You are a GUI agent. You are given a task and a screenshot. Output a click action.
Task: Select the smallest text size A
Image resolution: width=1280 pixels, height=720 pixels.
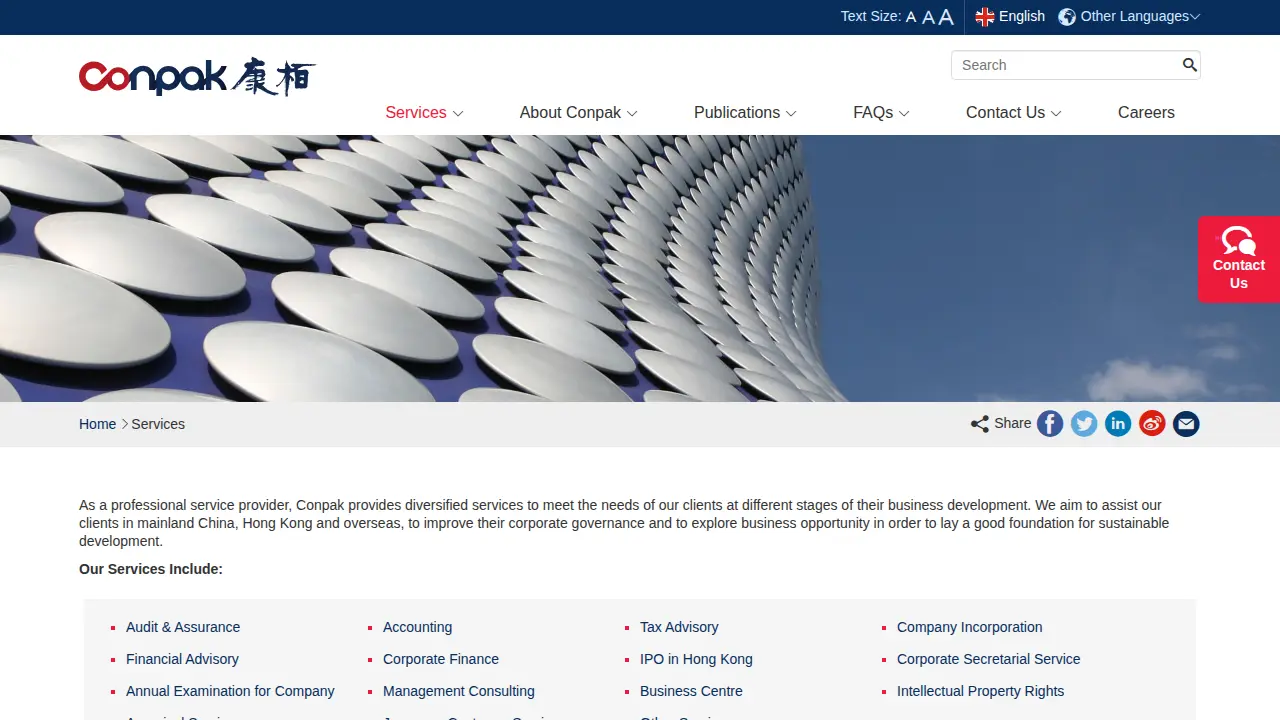click(911, 17)
